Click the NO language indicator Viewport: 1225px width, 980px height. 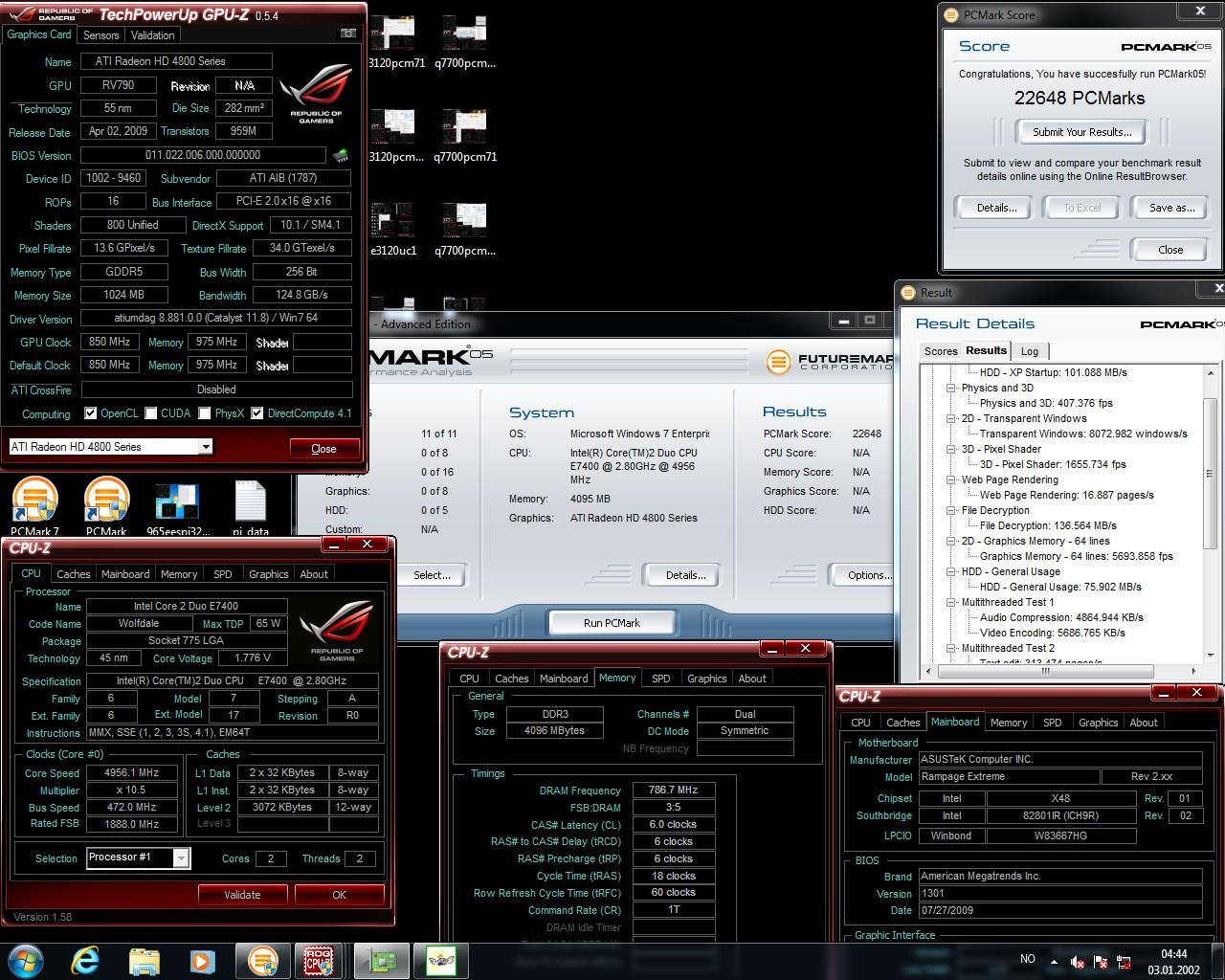[x=1028, y=959]
